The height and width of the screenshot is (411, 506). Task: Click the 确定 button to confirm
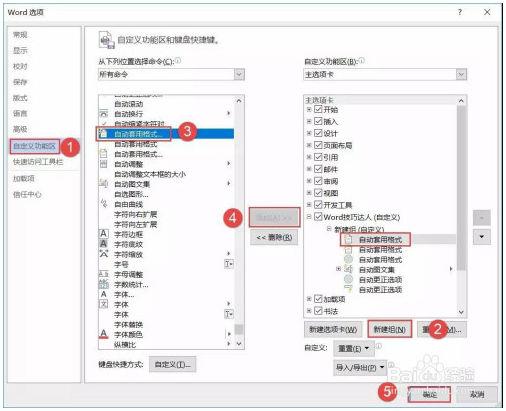429,395
